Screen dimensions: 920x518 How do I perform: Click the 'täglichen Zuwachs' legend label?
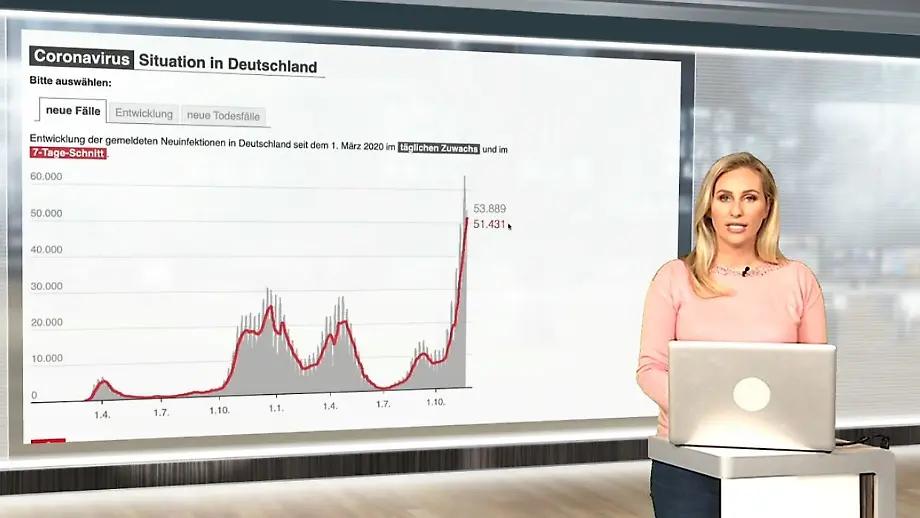pos(438,148)
